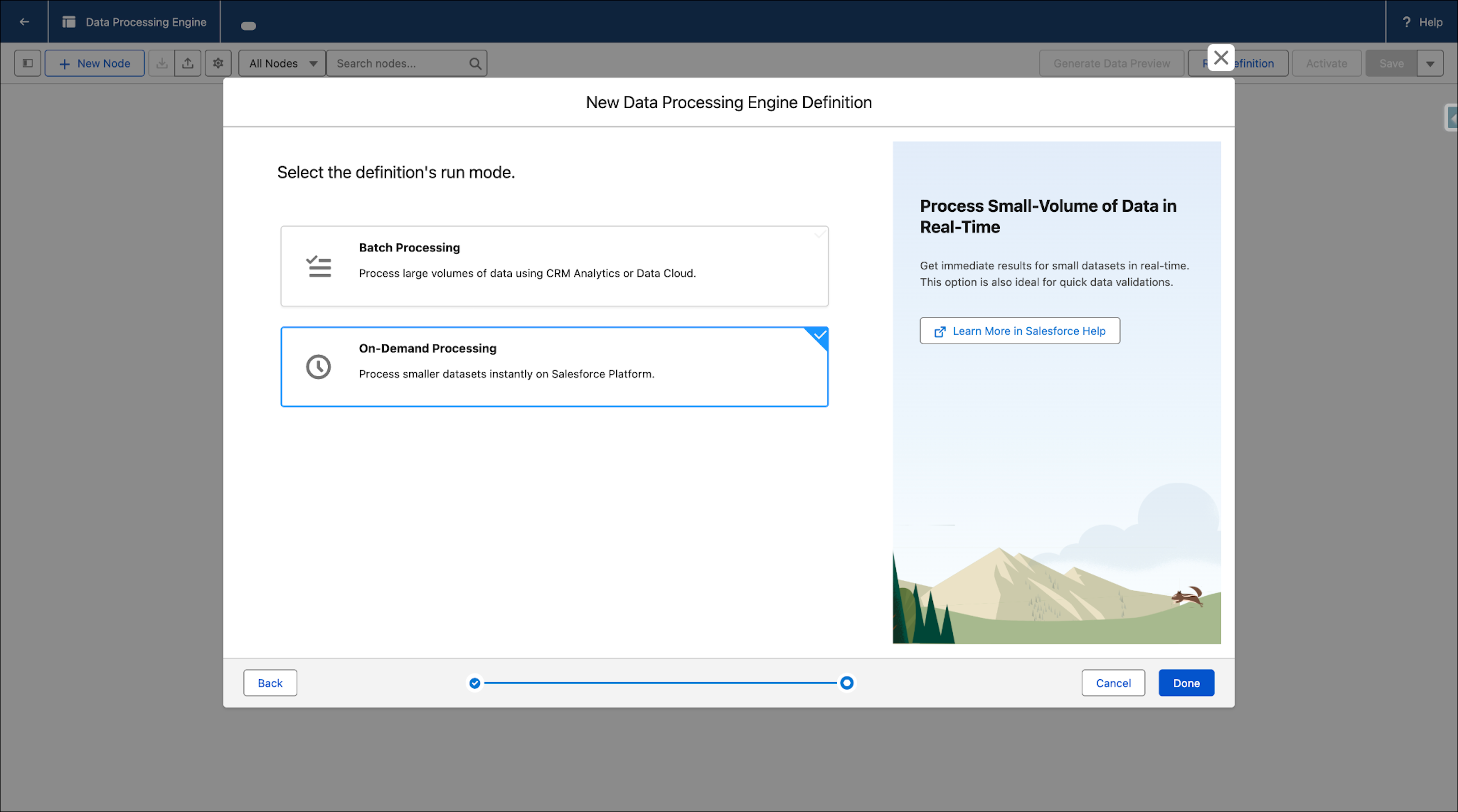The width and height of the screenshot is (1458, 812).
Task: Close the definition dialog with the X
Action: click(x=1221, y=58)
